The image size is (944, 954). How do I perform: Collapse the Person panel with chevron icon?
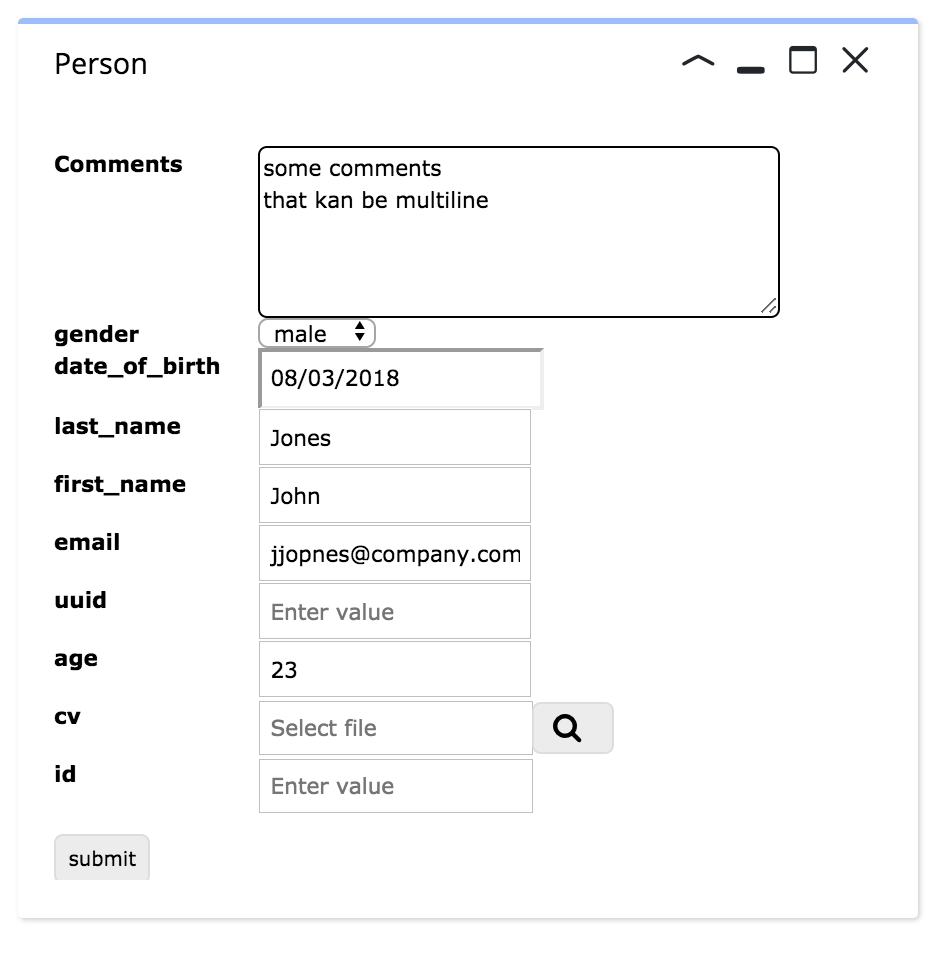click(x=698, y=61)
